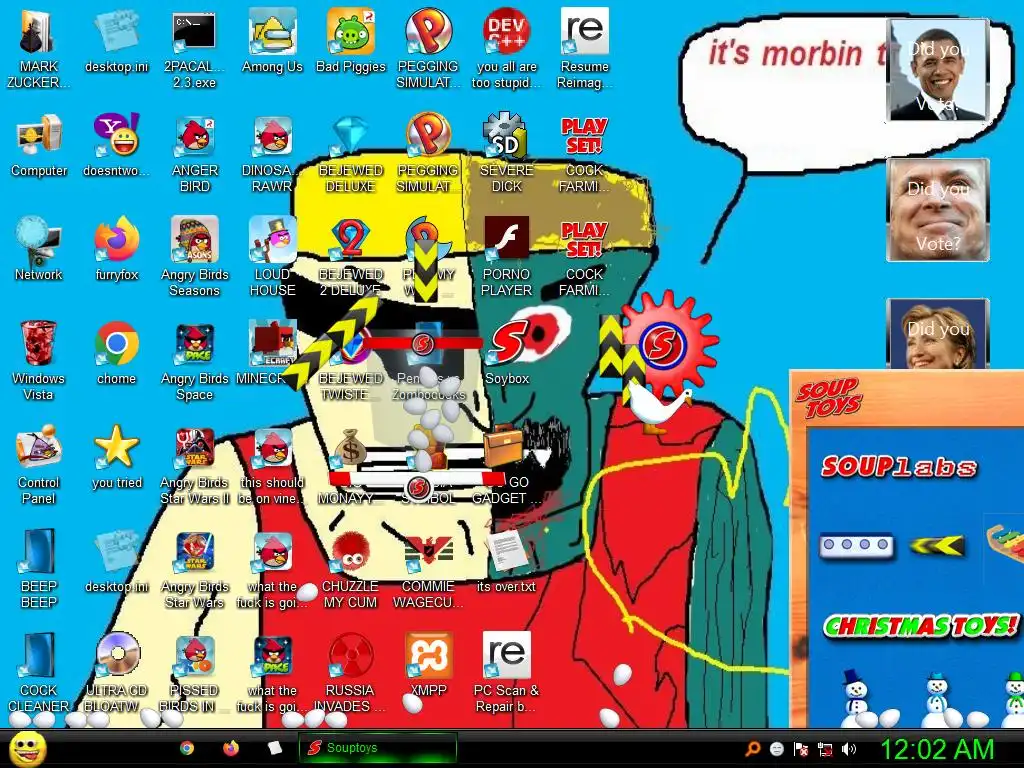Open the ULTRA CD BLOATW... disc icon
Viewport: 1024px width, 768px height.
116,672
